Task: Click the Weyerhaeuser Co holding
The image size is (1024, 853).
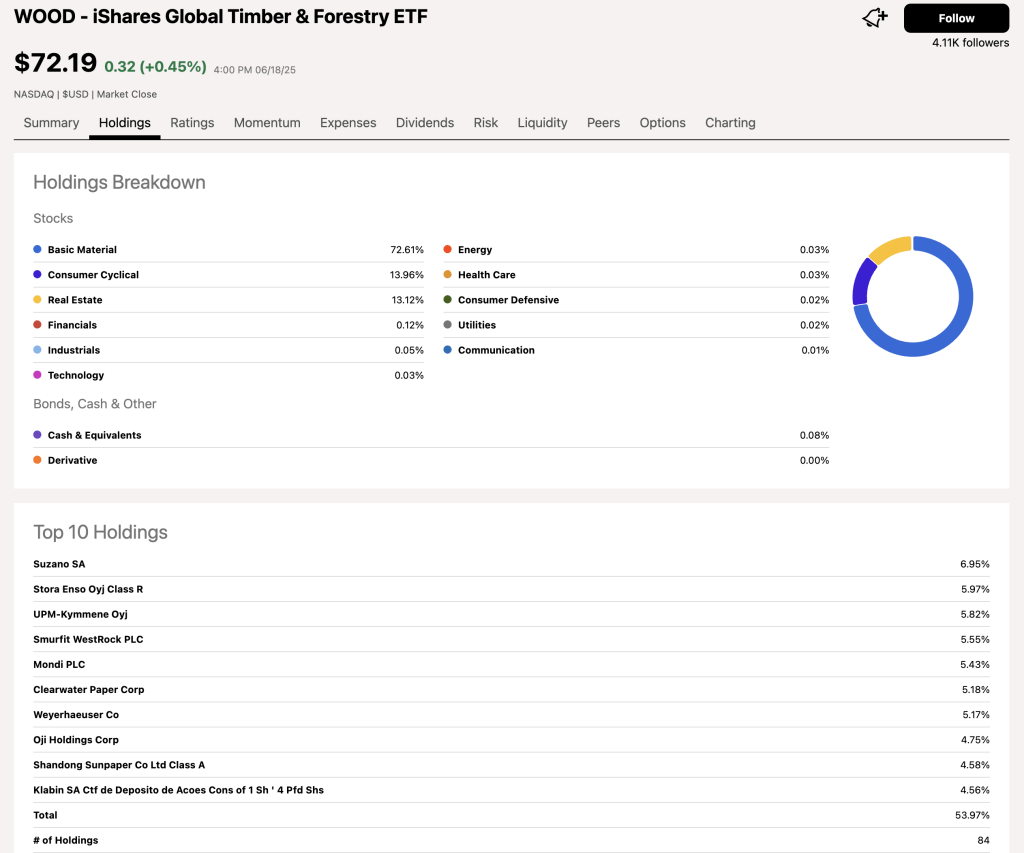Action: pyautogui.click(x=76, y=715)
